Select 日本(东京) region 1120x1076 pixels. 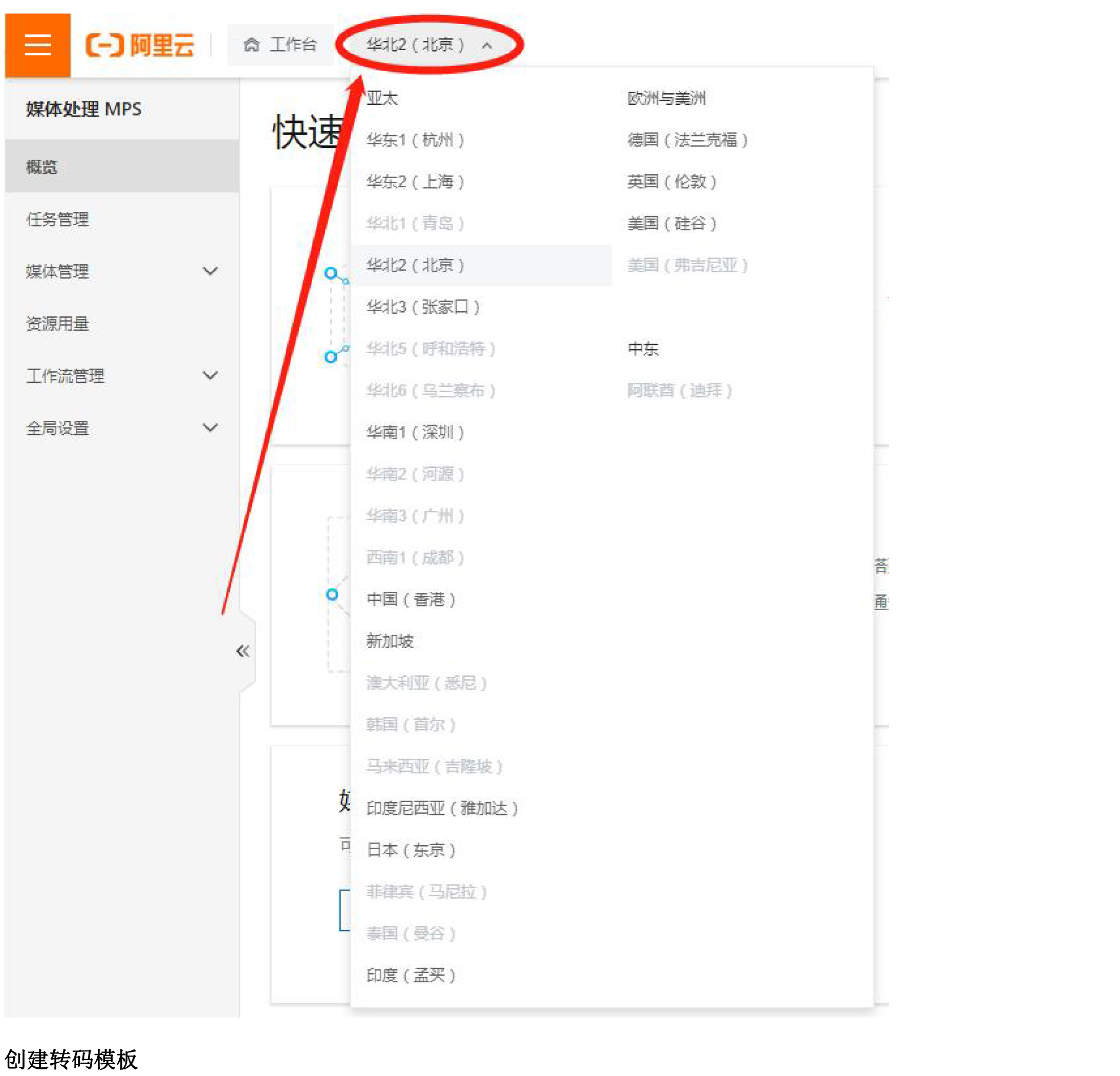[x=411, y=850]
